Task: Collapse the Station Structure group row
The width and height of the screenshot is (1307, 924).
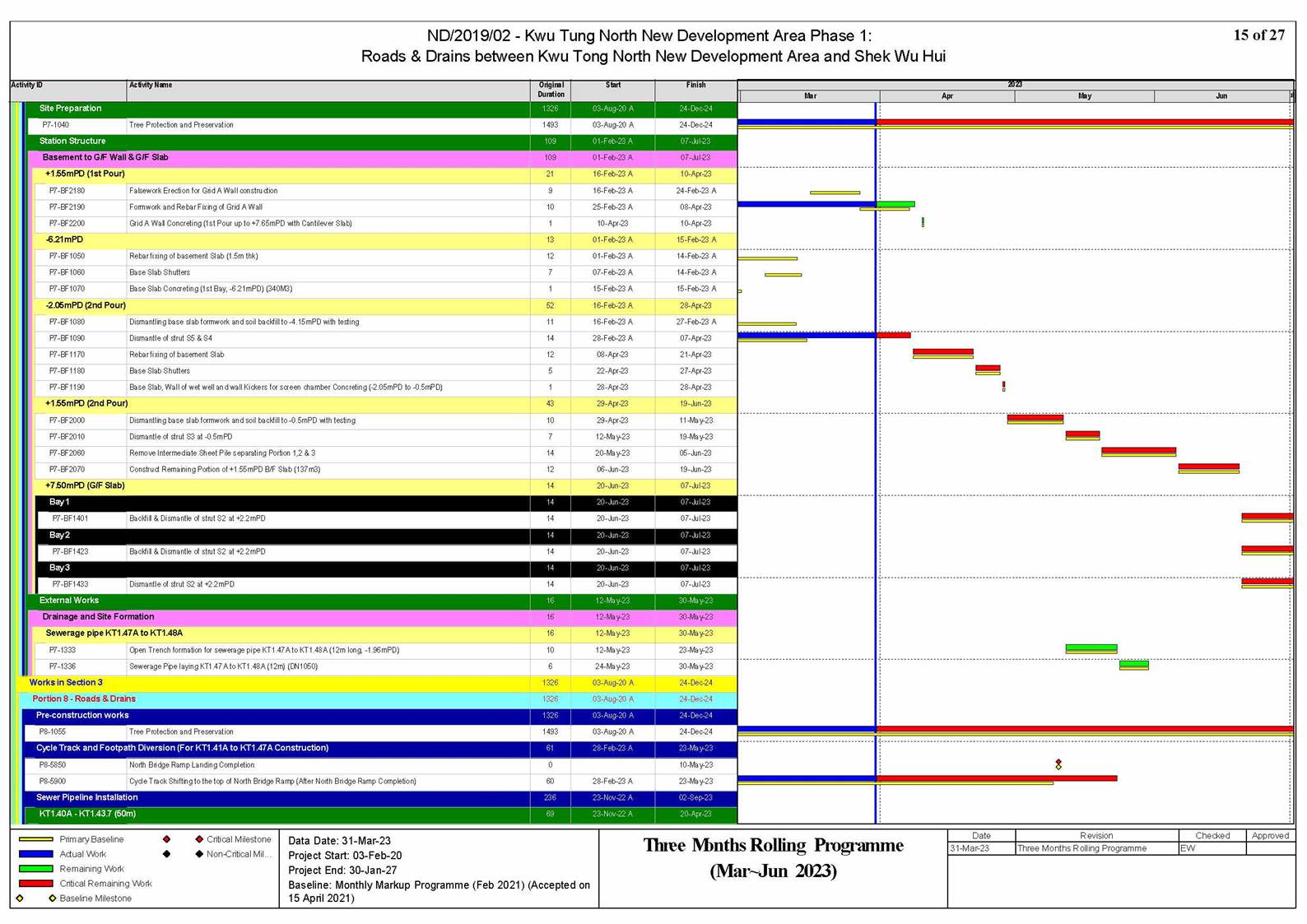Action: (x=72, y=142)
